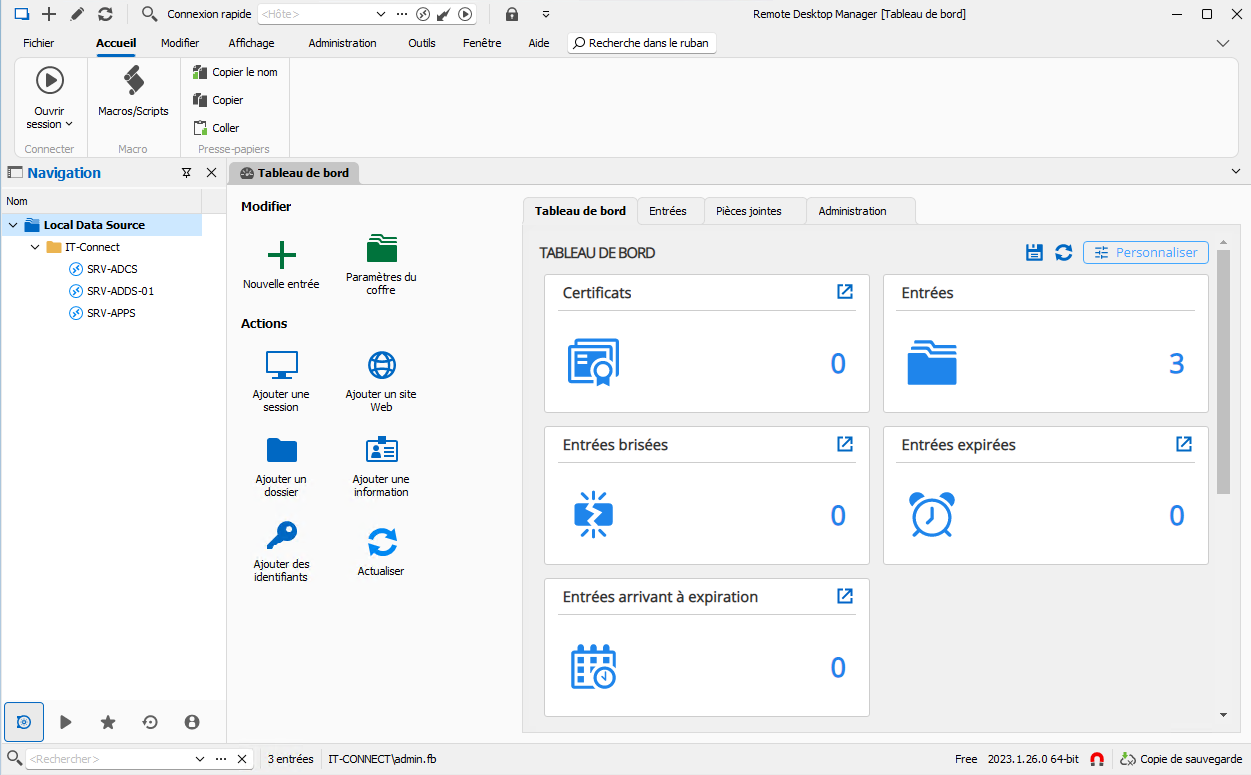Open the Connexion rapide host dropdown
The width and height of the screenshot is (1251, 775).
coord(380,14)
